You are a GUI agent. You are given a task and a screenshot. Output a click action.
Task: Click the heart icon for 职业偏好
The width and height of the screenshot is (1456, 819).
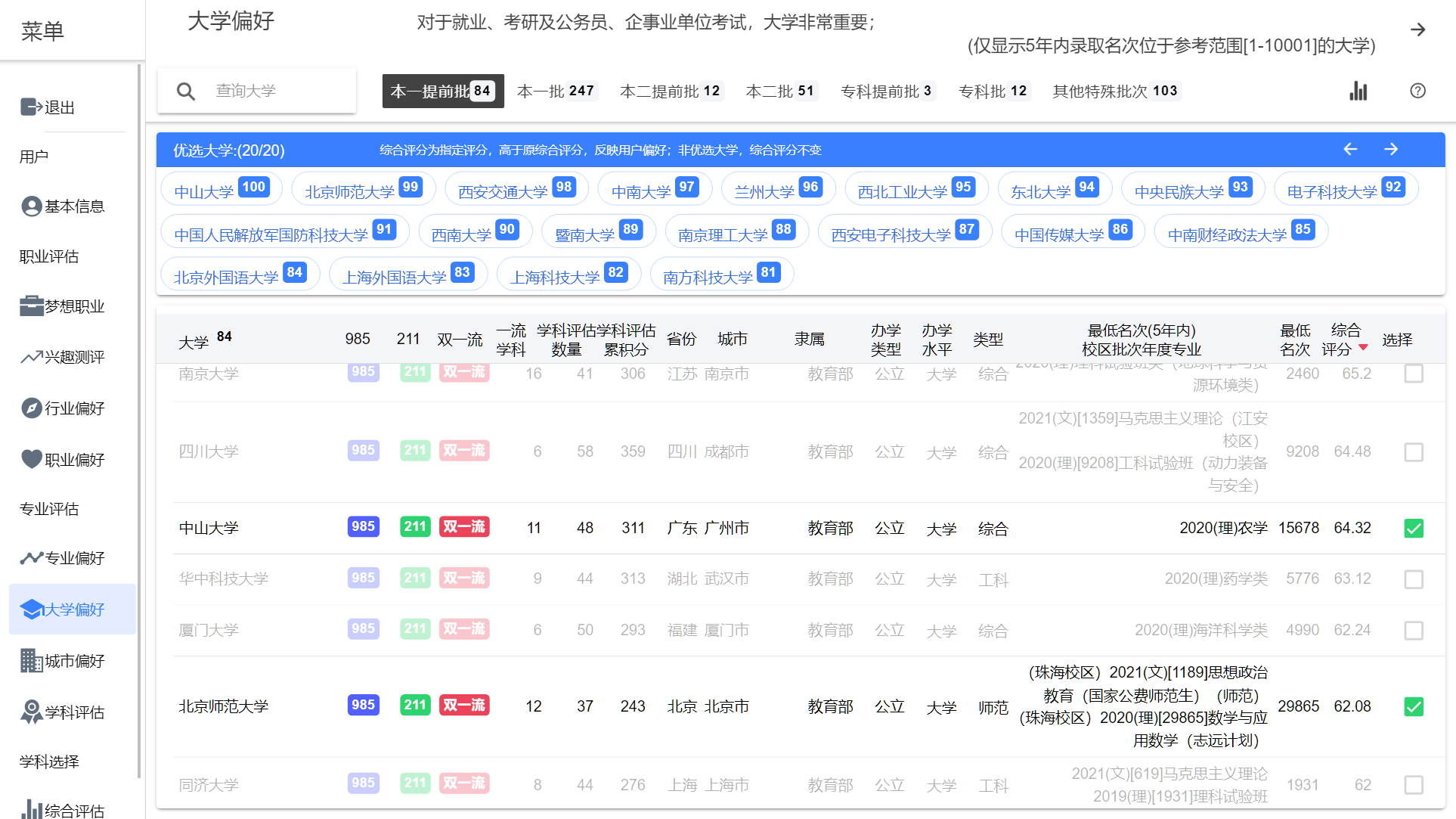[x=32, y=459]
